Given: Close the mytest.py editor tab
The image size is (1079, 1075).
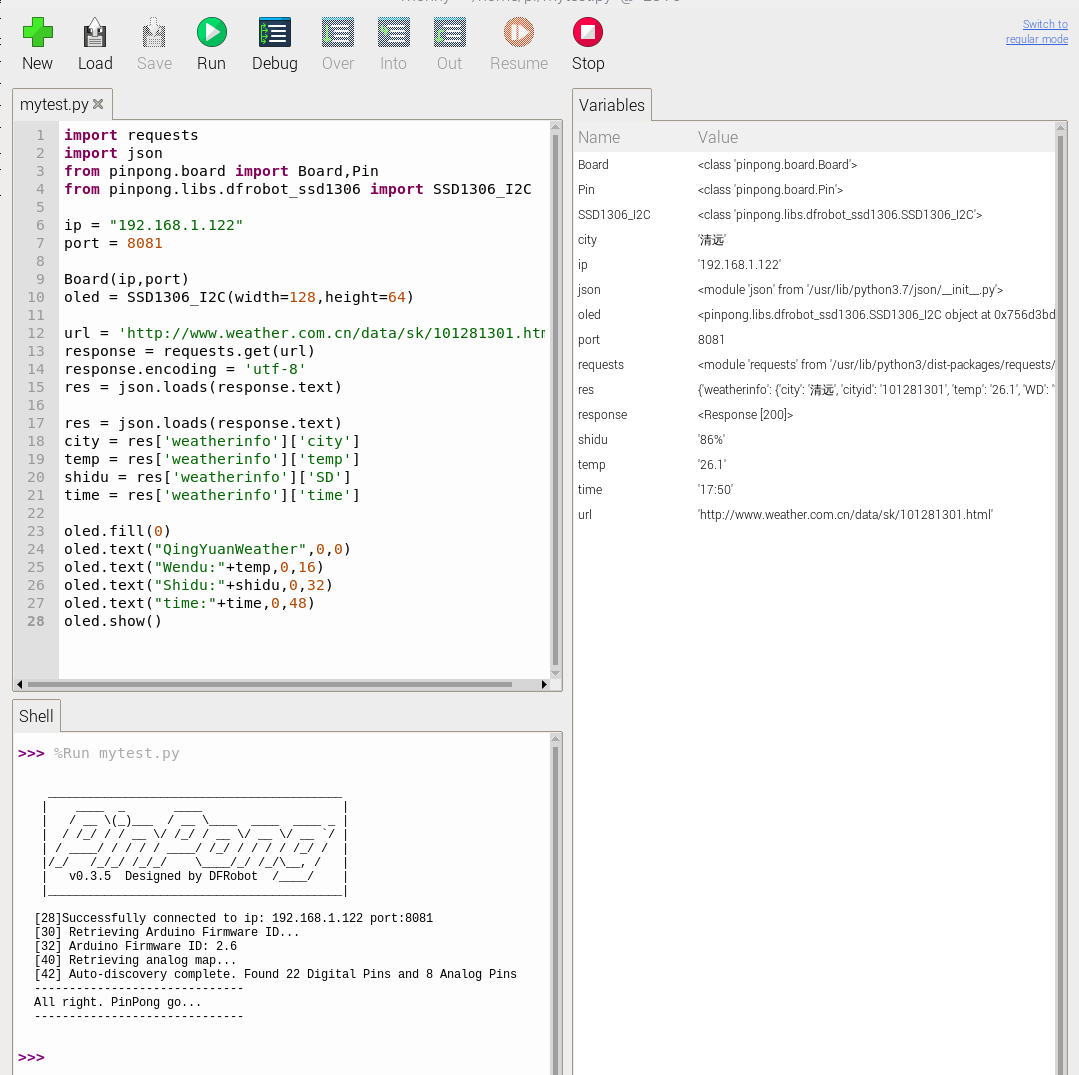Looking at the screenshot, I should (x=98, y=104).
